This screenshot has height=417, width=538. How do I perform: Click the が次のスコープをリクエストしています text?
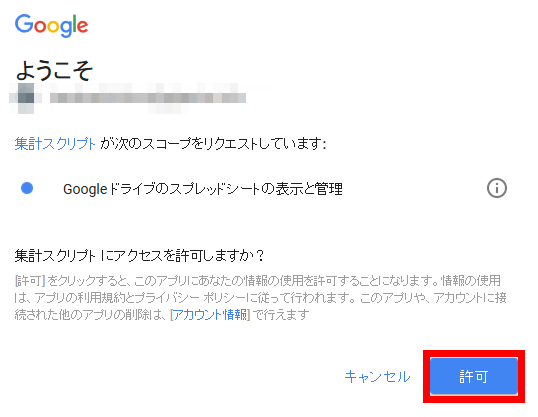[213, 143]
